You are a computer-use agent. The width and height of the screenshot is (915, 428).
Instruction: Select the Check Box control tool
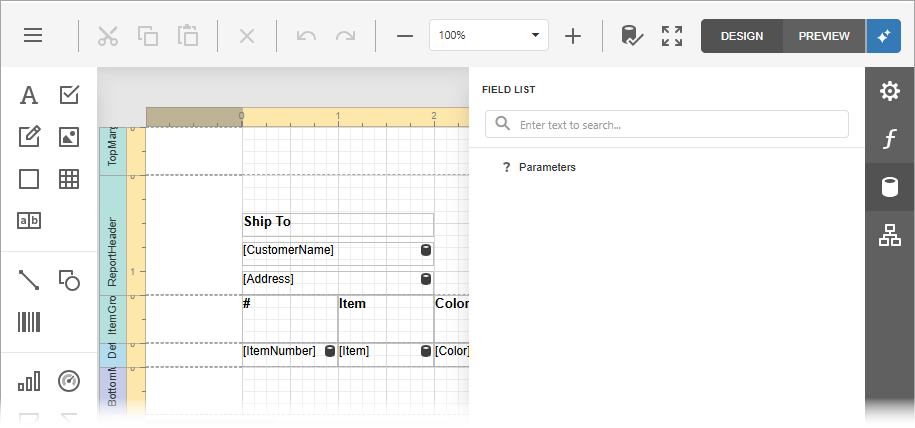[x=69, y=95]
